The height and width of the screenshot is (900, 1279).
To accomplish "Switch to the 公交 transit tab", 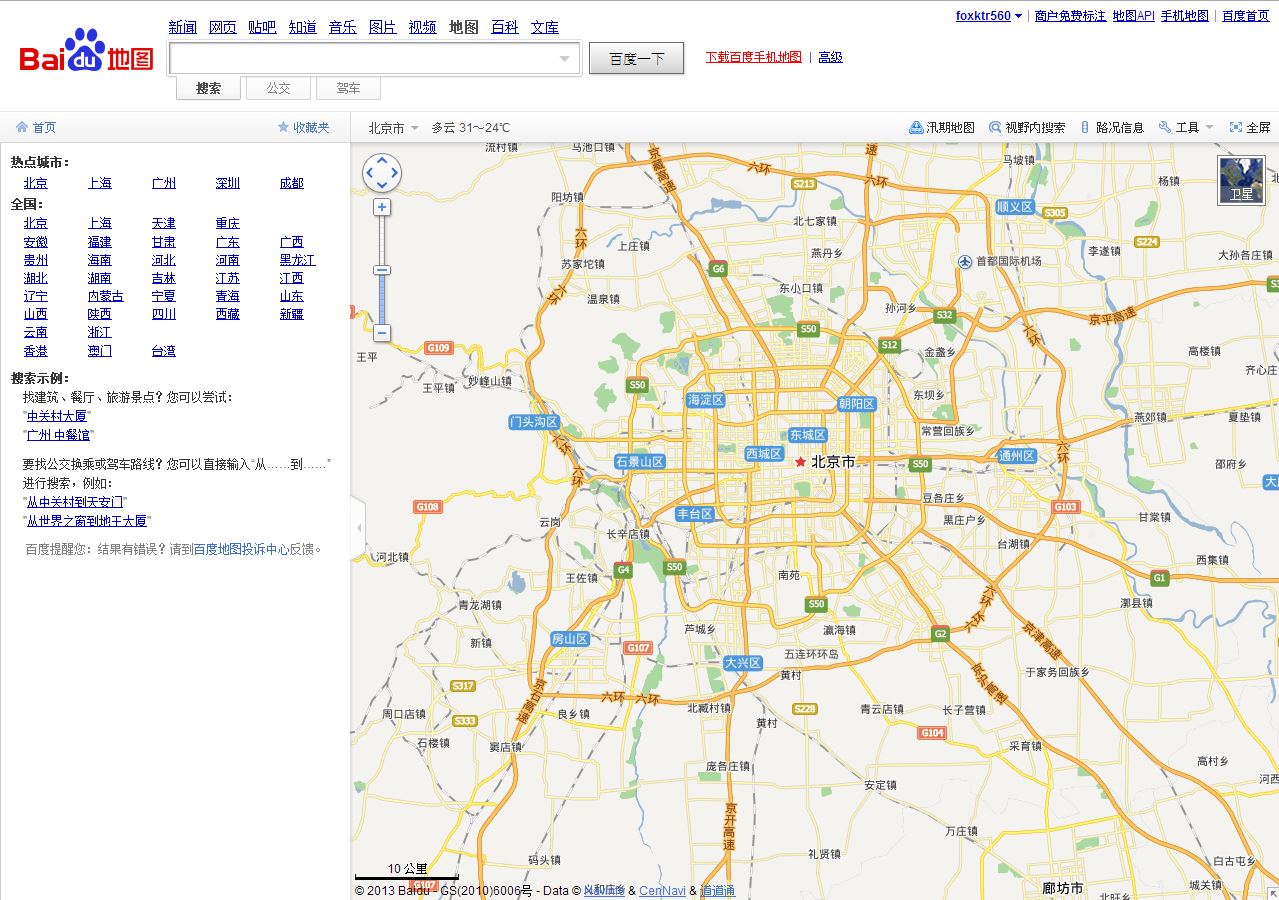I will [277, 88].
